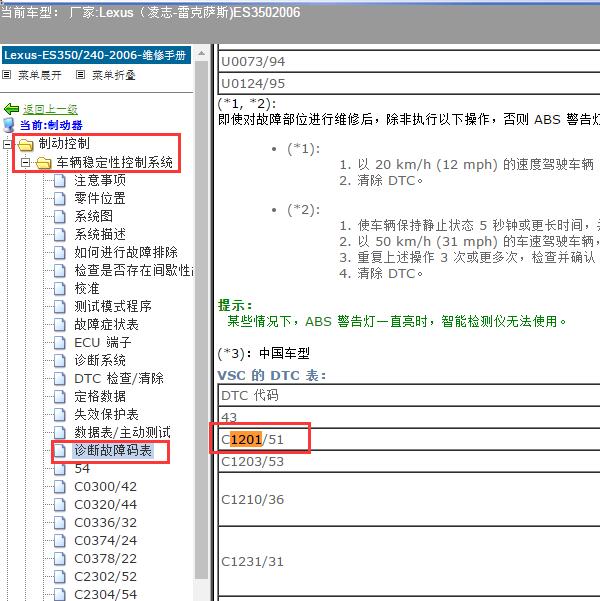Screen dimensions: 600x601
Task: Open the 故障症状表 page
Action: click(106, 325)
